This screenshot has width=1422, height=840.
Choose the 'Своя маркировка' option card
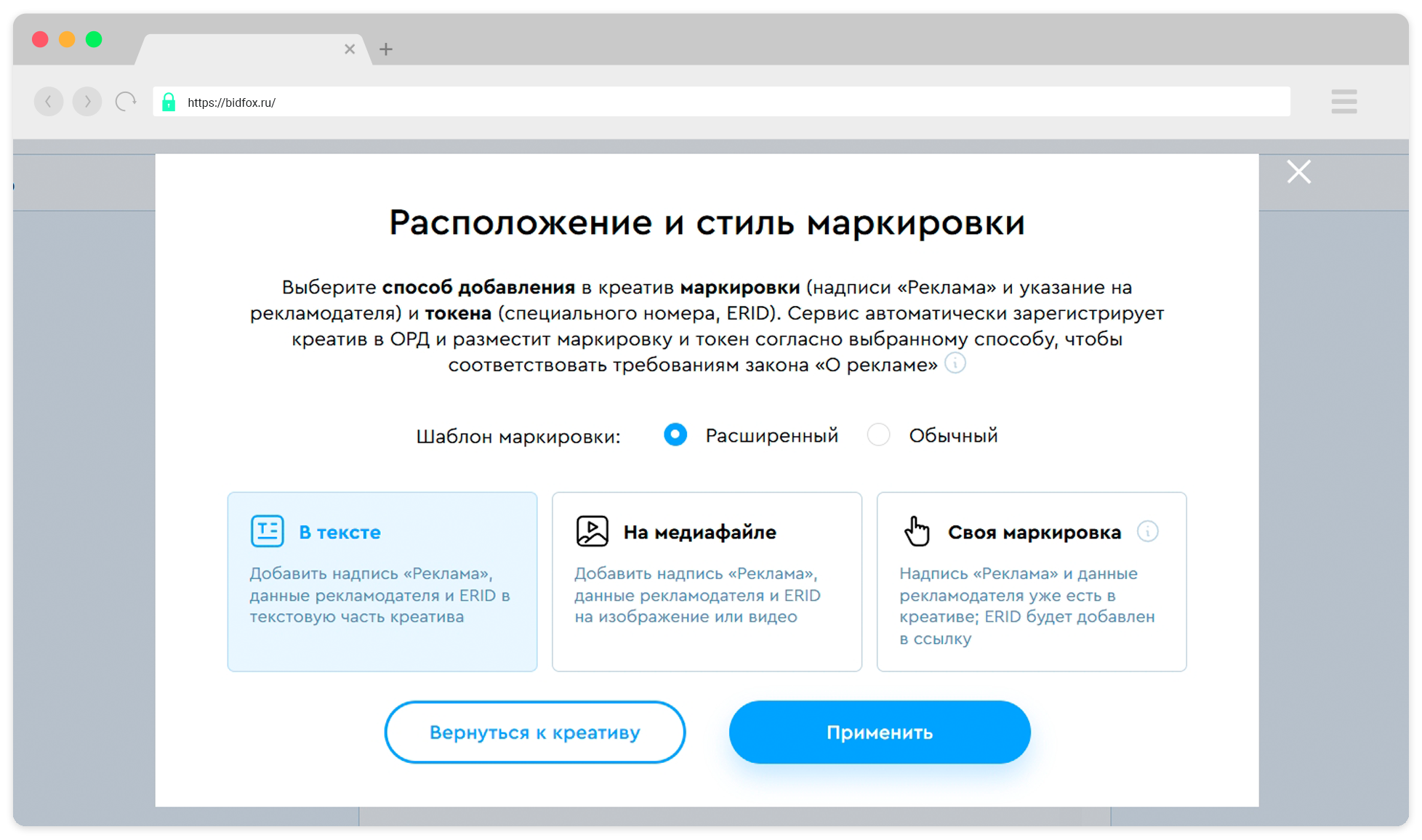point(1032,581)
